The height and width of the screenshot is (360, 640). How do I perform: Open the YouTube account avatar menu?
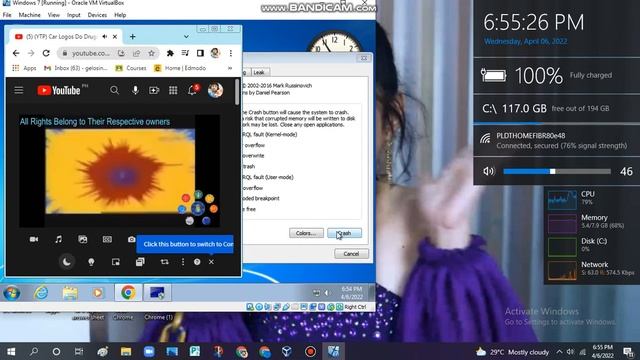point(215,90)
